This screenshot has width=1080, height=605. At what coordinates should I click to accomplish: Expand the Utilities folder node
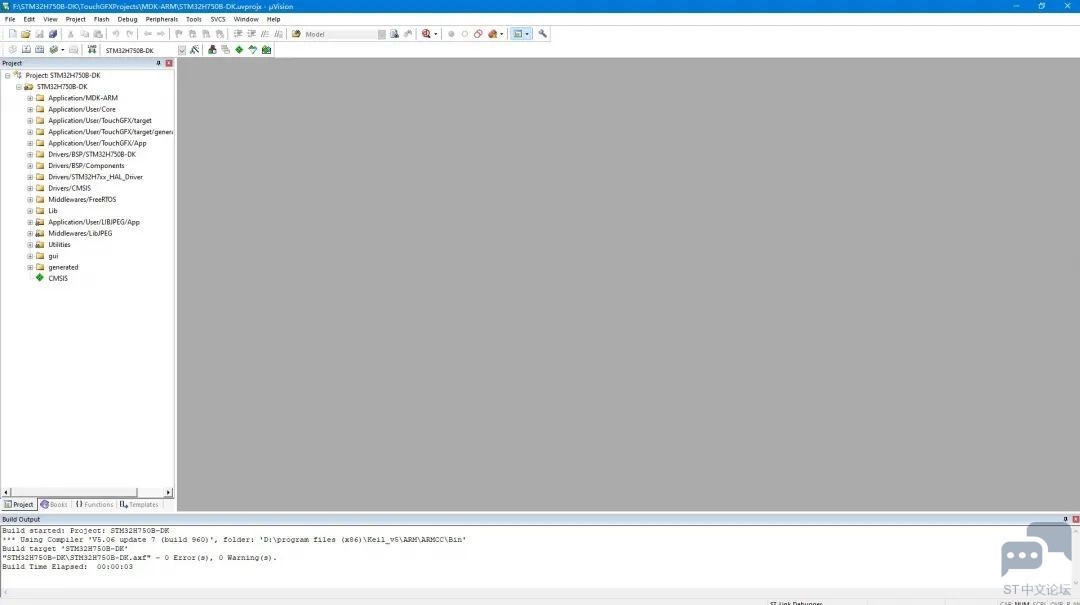[30, 245]
